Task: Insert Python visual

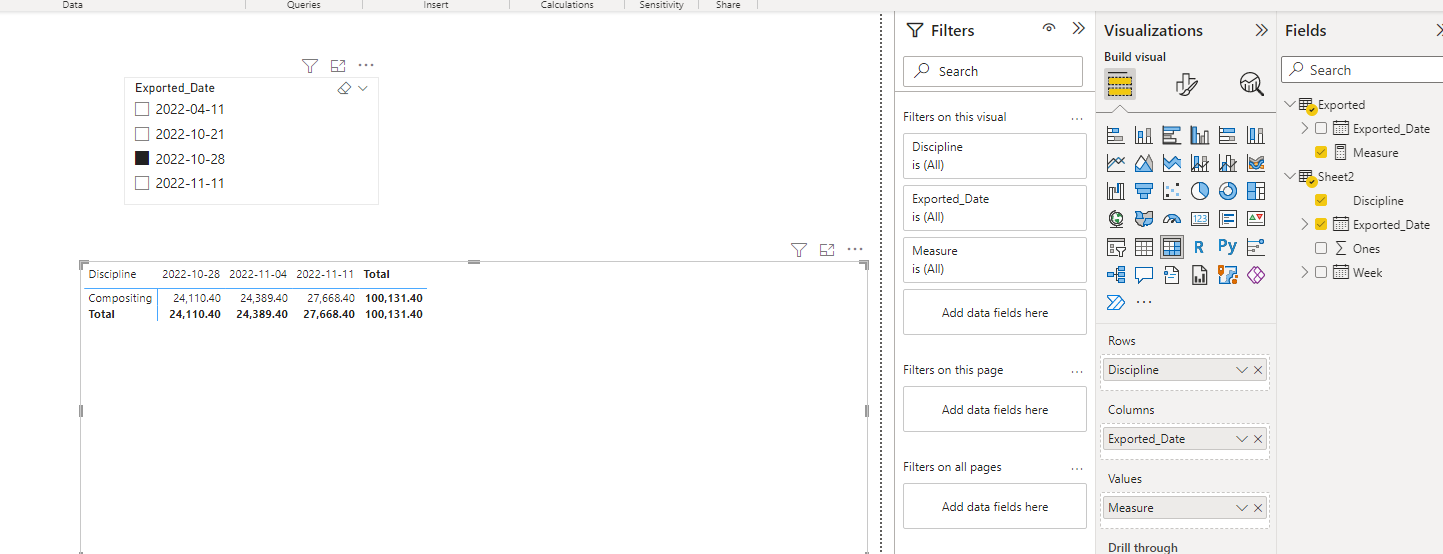Action: (1228, 247)
